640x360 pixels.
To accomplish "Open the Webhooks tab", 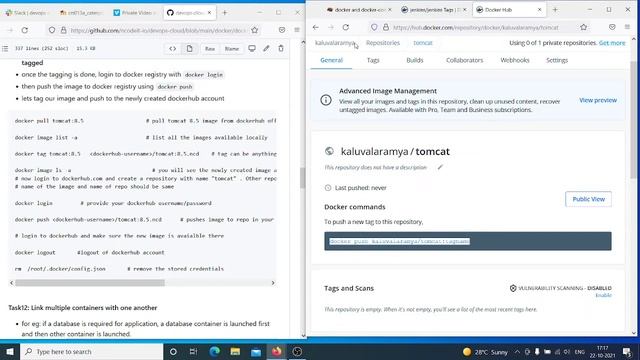I will click(515, 60).
